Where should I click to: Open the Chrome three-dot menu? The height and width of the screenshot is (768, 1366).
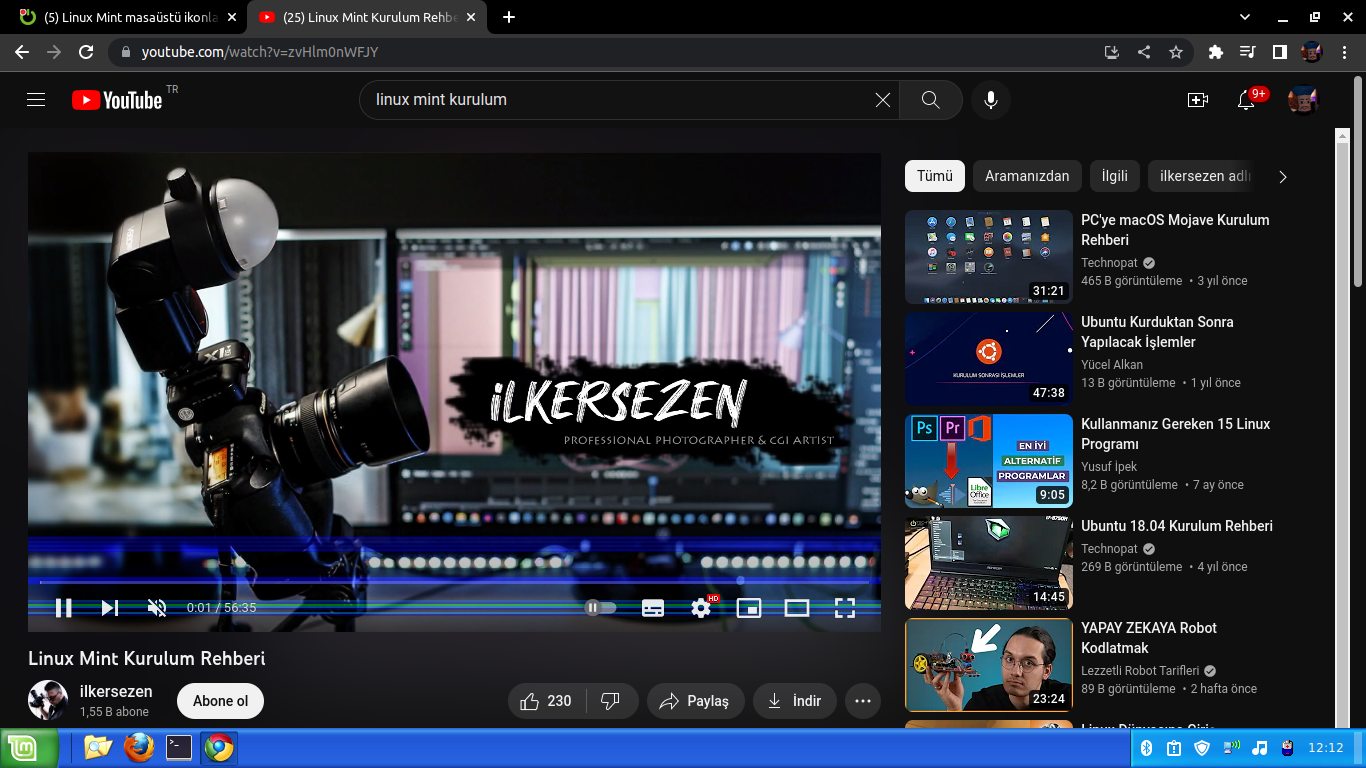1343,52
